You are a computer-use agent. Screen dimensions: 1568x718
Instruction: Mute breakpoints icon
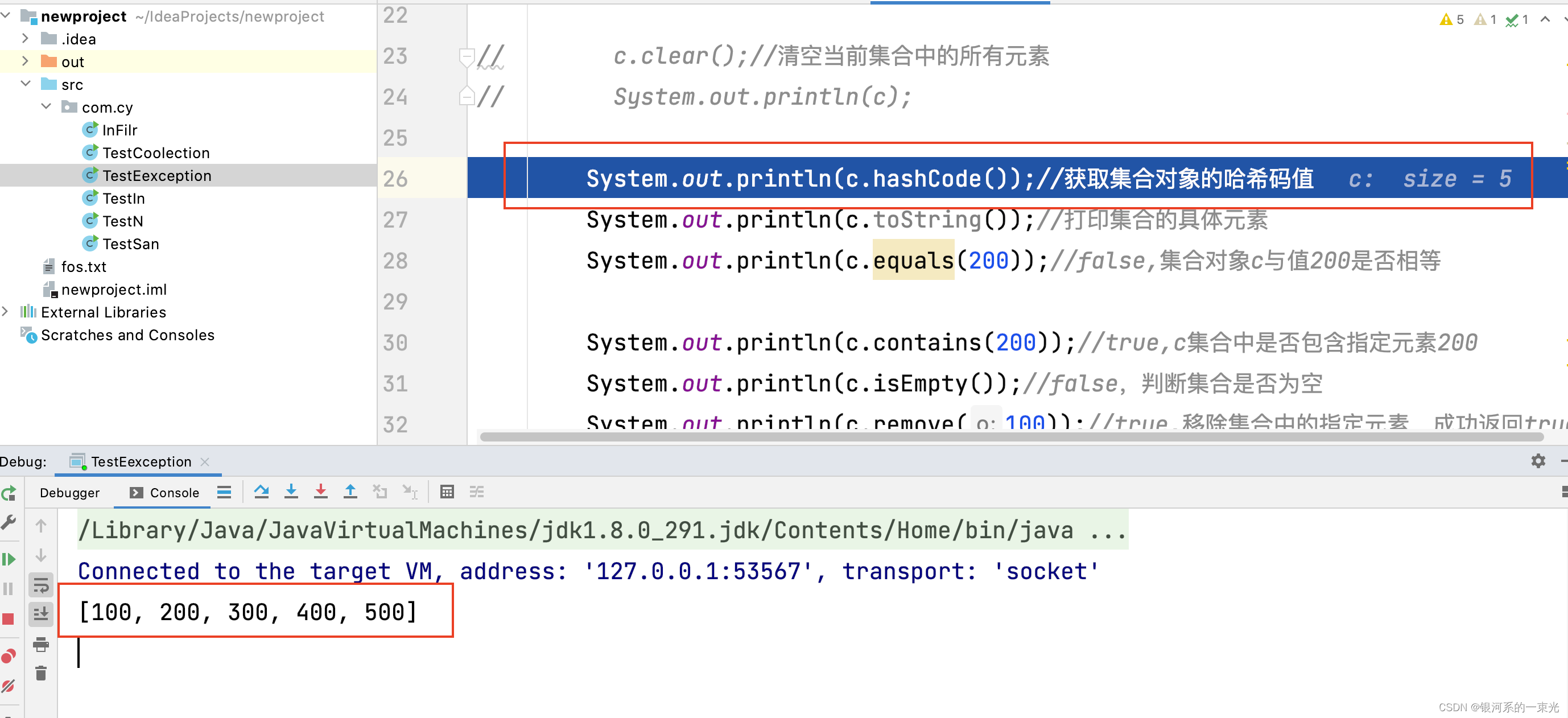(9, 686)
